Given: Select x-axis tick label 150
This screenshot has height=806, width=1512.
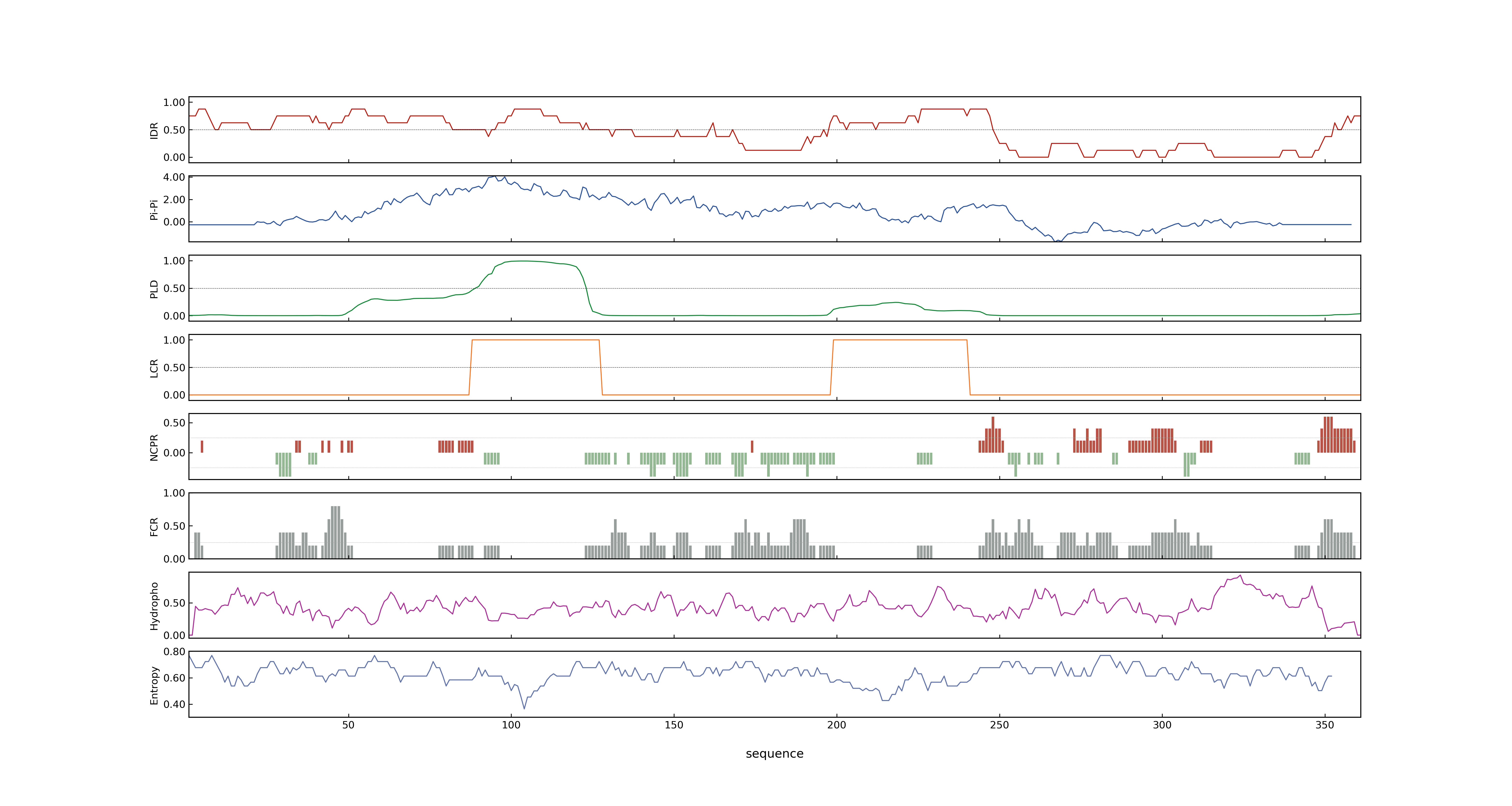Looking at the screenshot, I should 674,725.
